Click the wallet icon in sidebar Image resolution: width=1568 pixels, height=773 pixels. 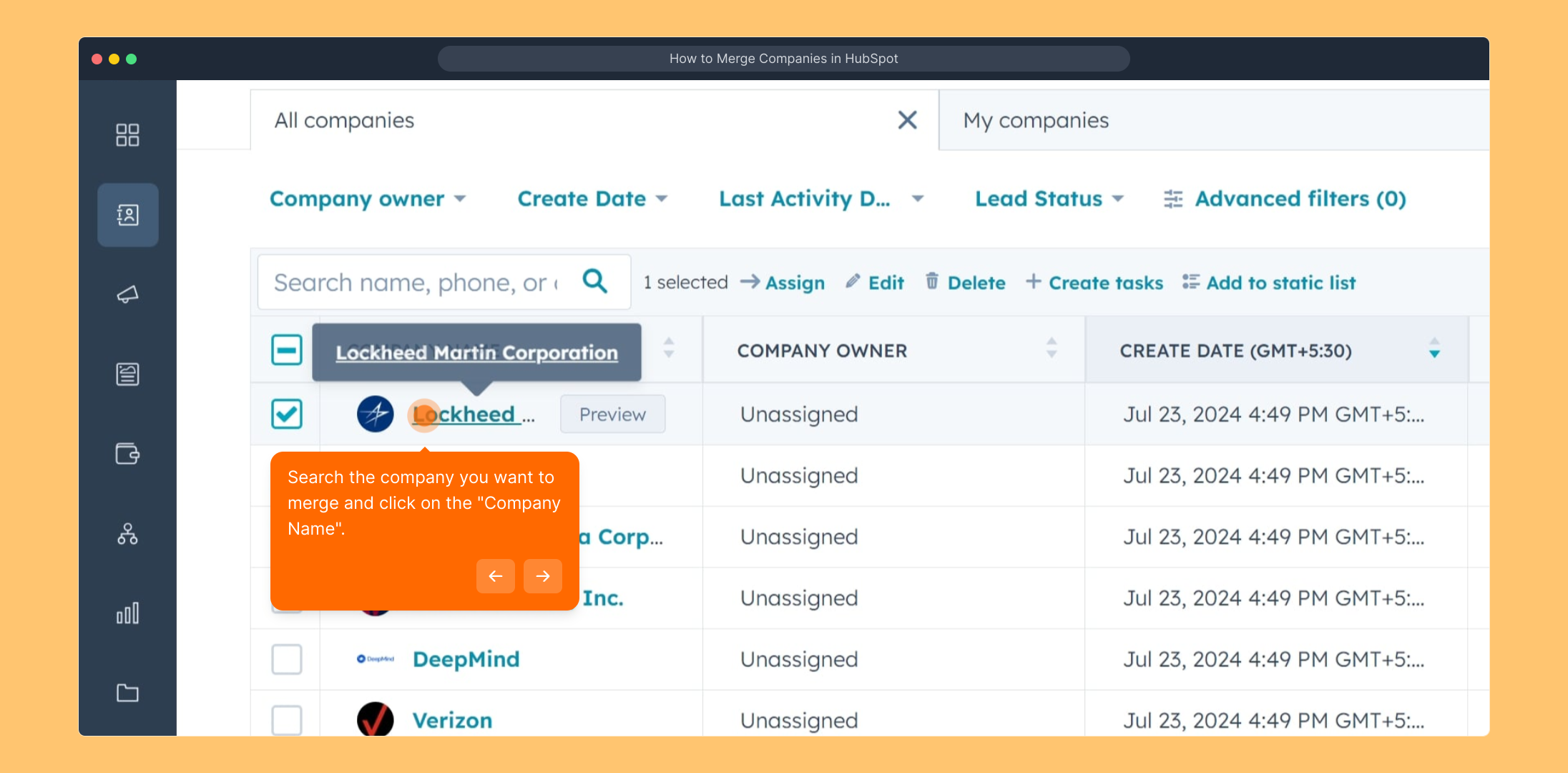click(x=127, y=454)
